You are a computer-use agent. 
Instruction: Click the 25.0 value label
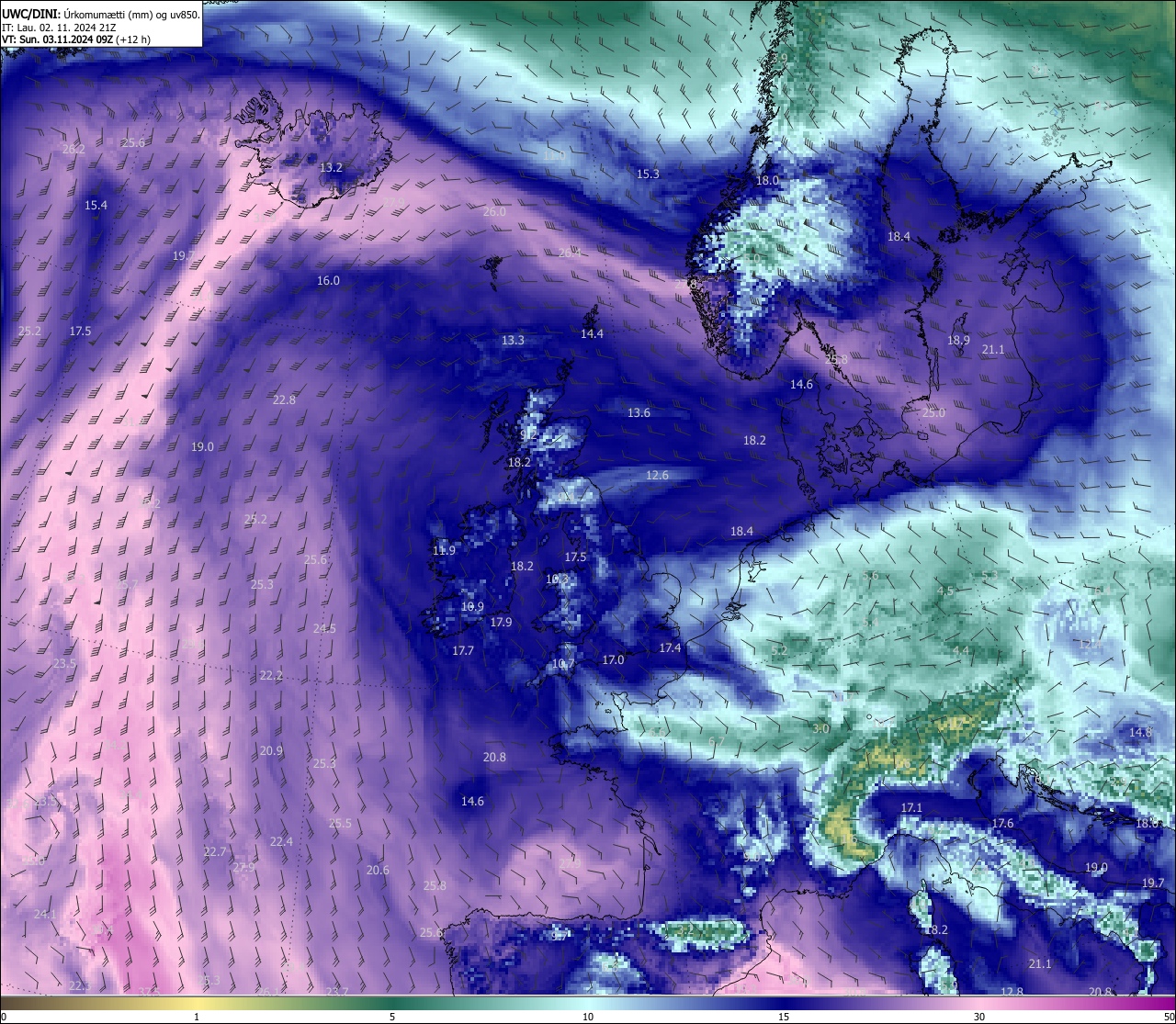click(933, 413)
